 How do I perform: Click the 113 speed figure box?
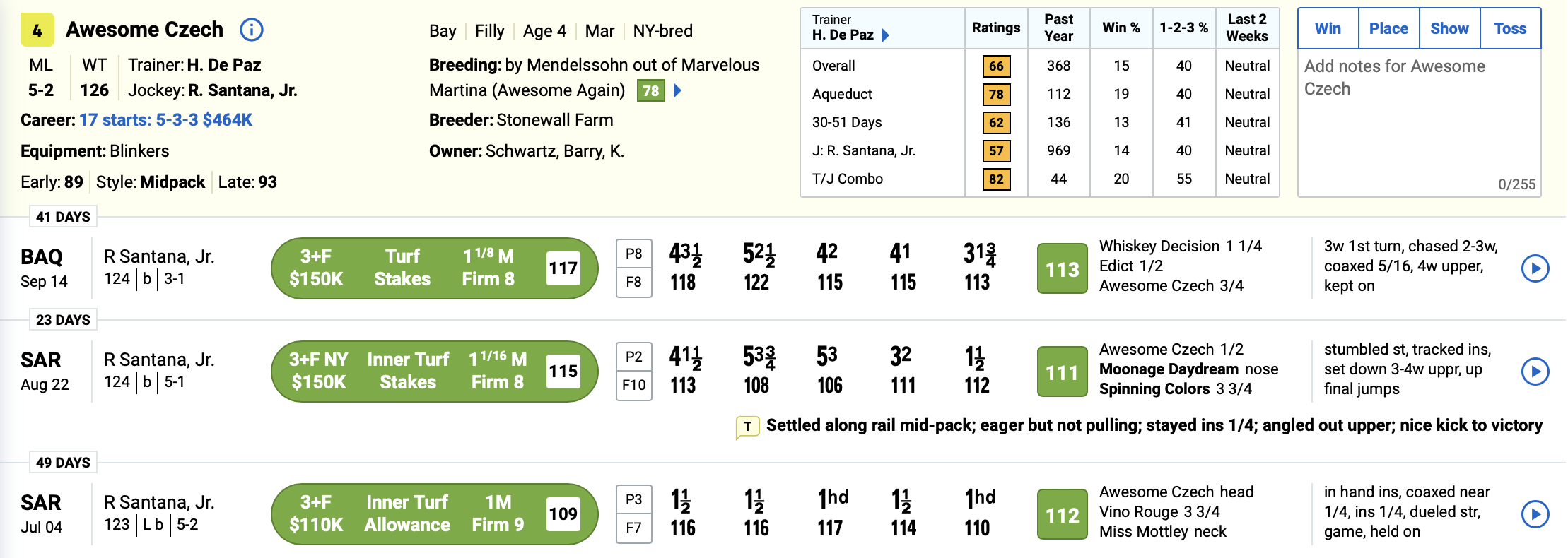[x=1062, y=268]
